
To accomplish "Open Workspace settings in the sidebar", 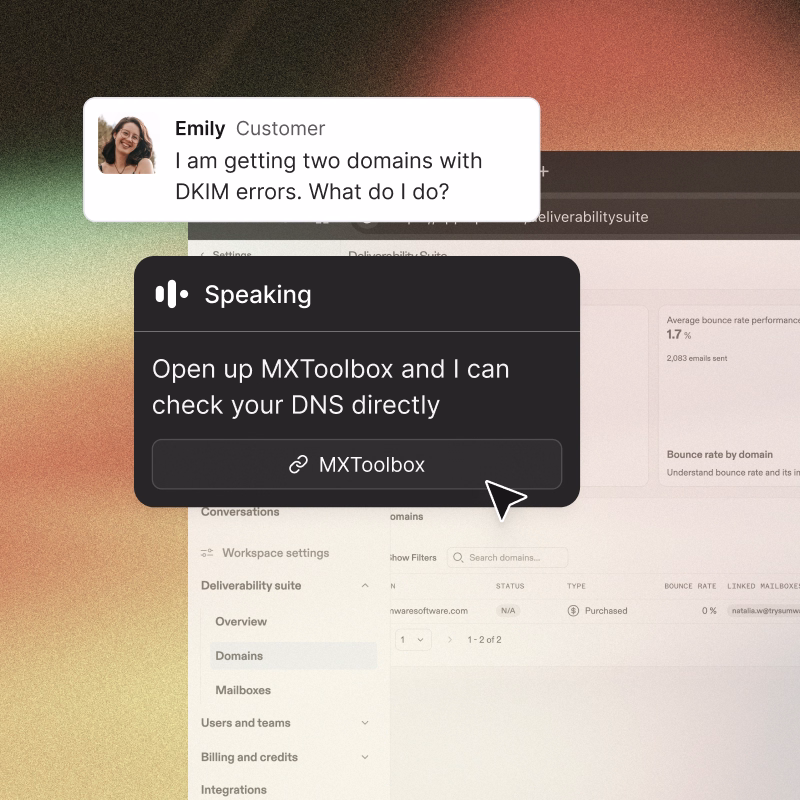I will (276, 553).
